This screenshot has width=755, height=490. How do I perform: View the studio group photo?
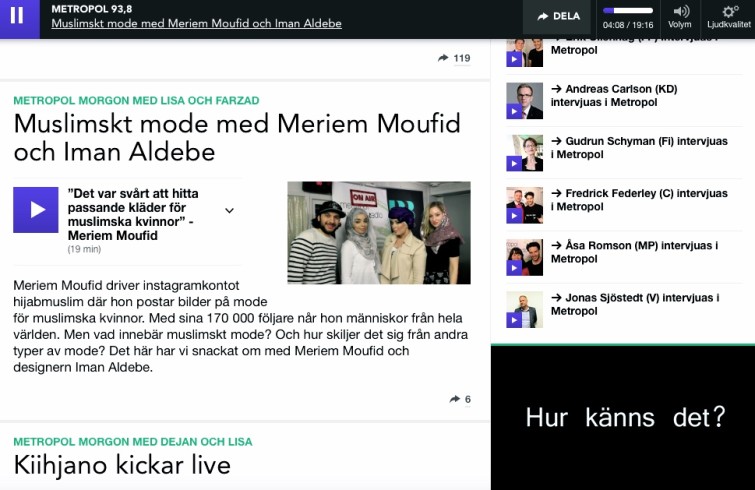tap(379, 232)
